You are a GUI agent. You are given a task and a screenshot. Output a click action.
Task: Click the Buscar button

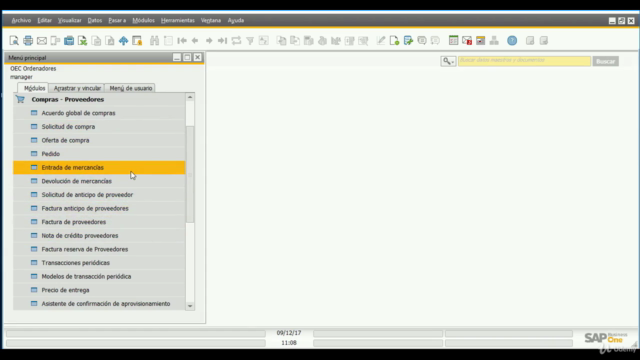[605, 61]
